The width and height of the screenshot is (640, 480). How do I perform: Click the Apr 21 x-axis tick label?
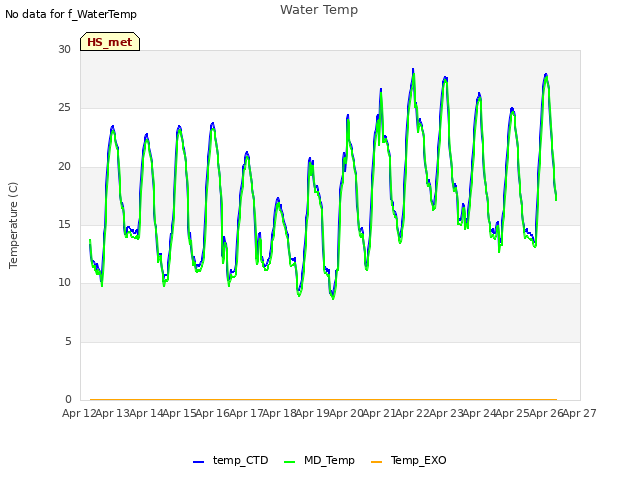pos(379,413)
